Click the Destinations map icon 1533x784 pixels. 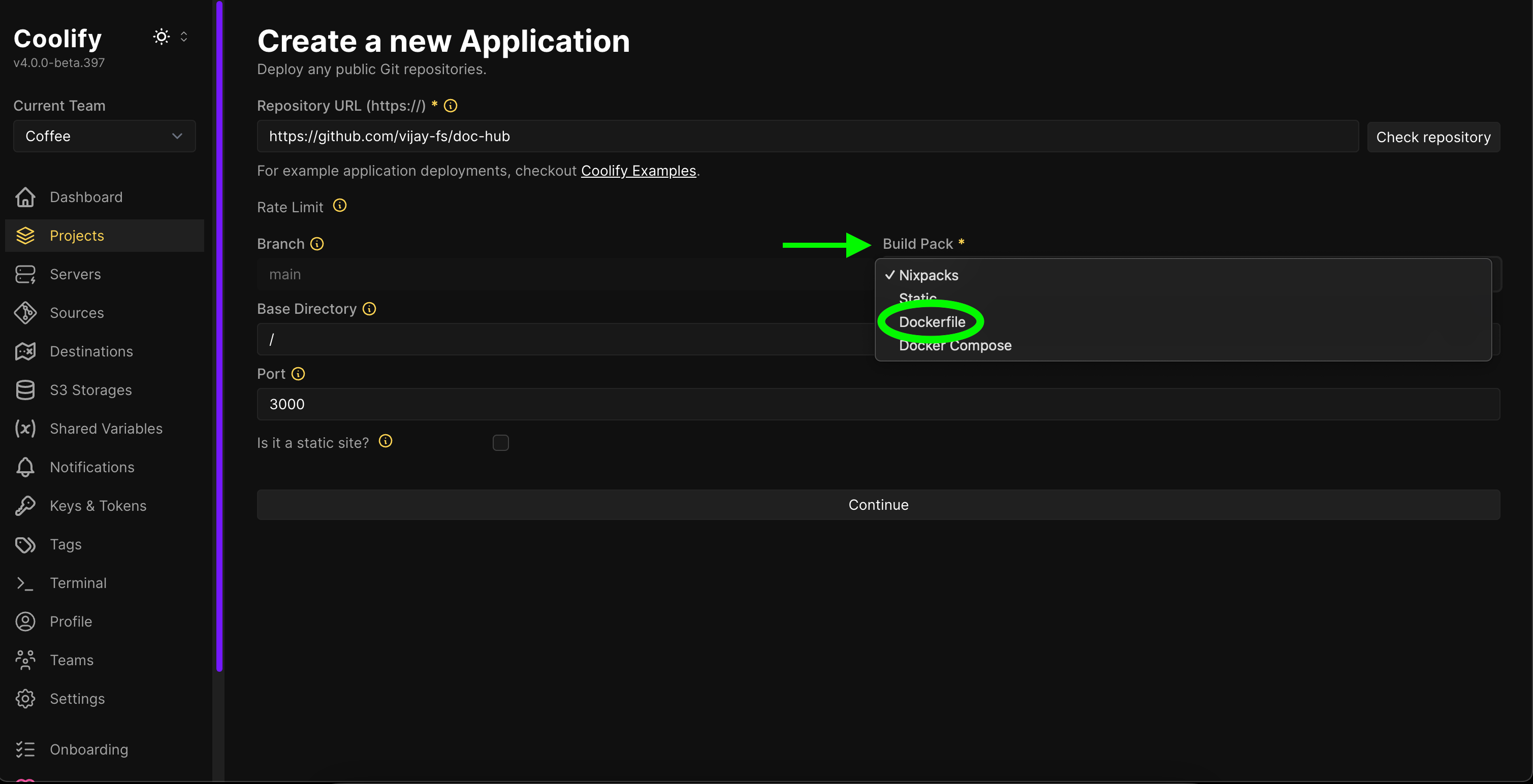[25, 351]
